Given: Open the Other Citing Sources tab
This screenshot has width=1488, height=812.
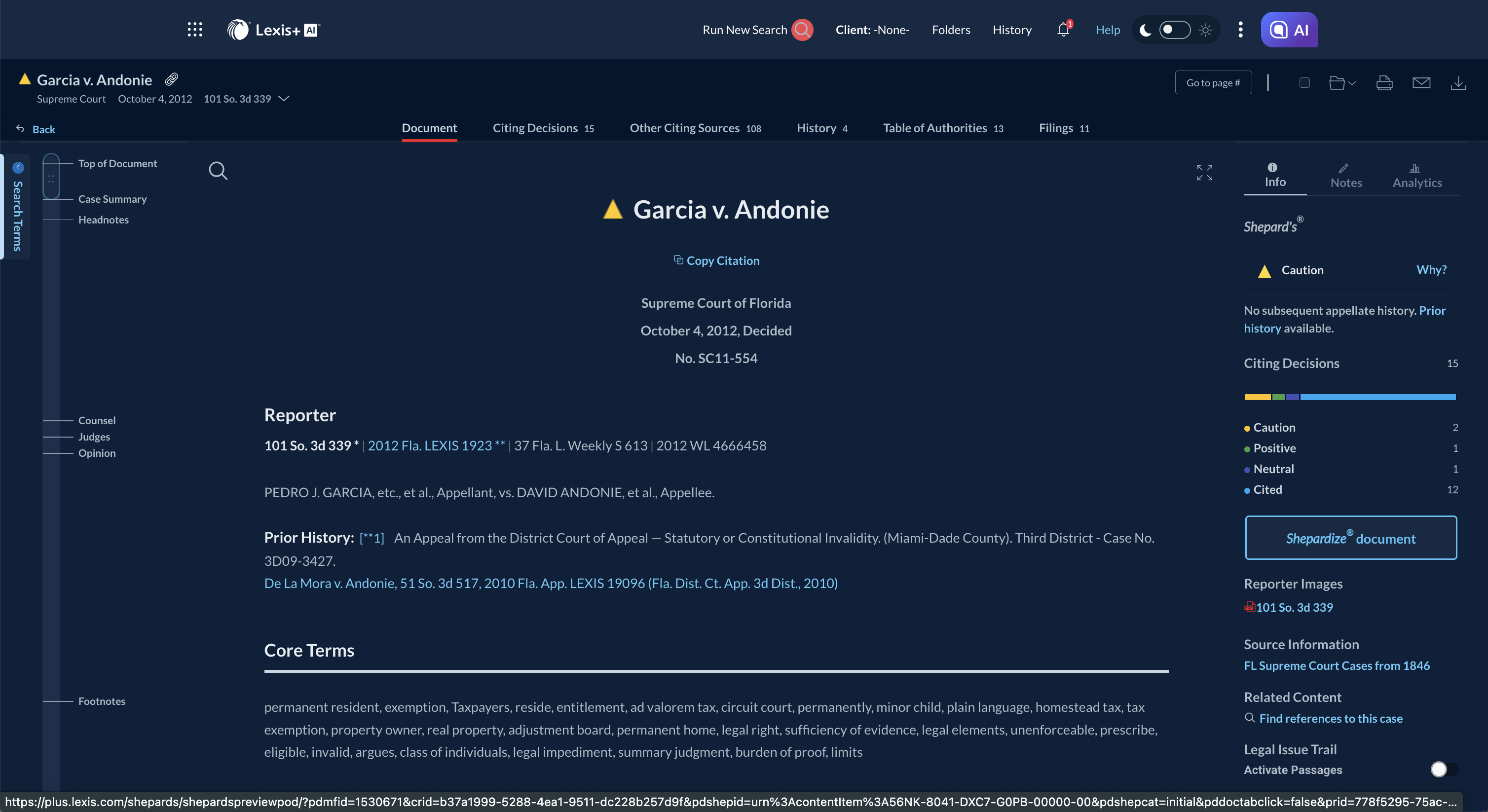Looking at the screenshot, I should (695, 128).
